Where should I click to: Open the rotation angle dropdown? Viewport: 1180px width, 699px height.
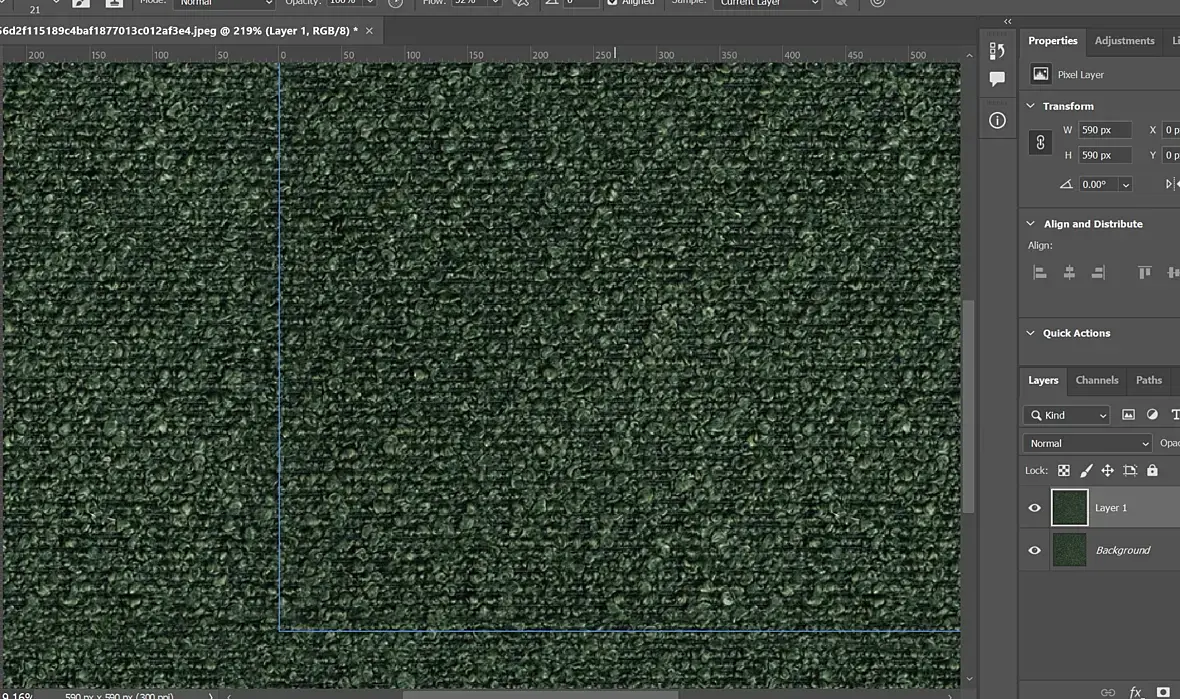(1126, 184)
